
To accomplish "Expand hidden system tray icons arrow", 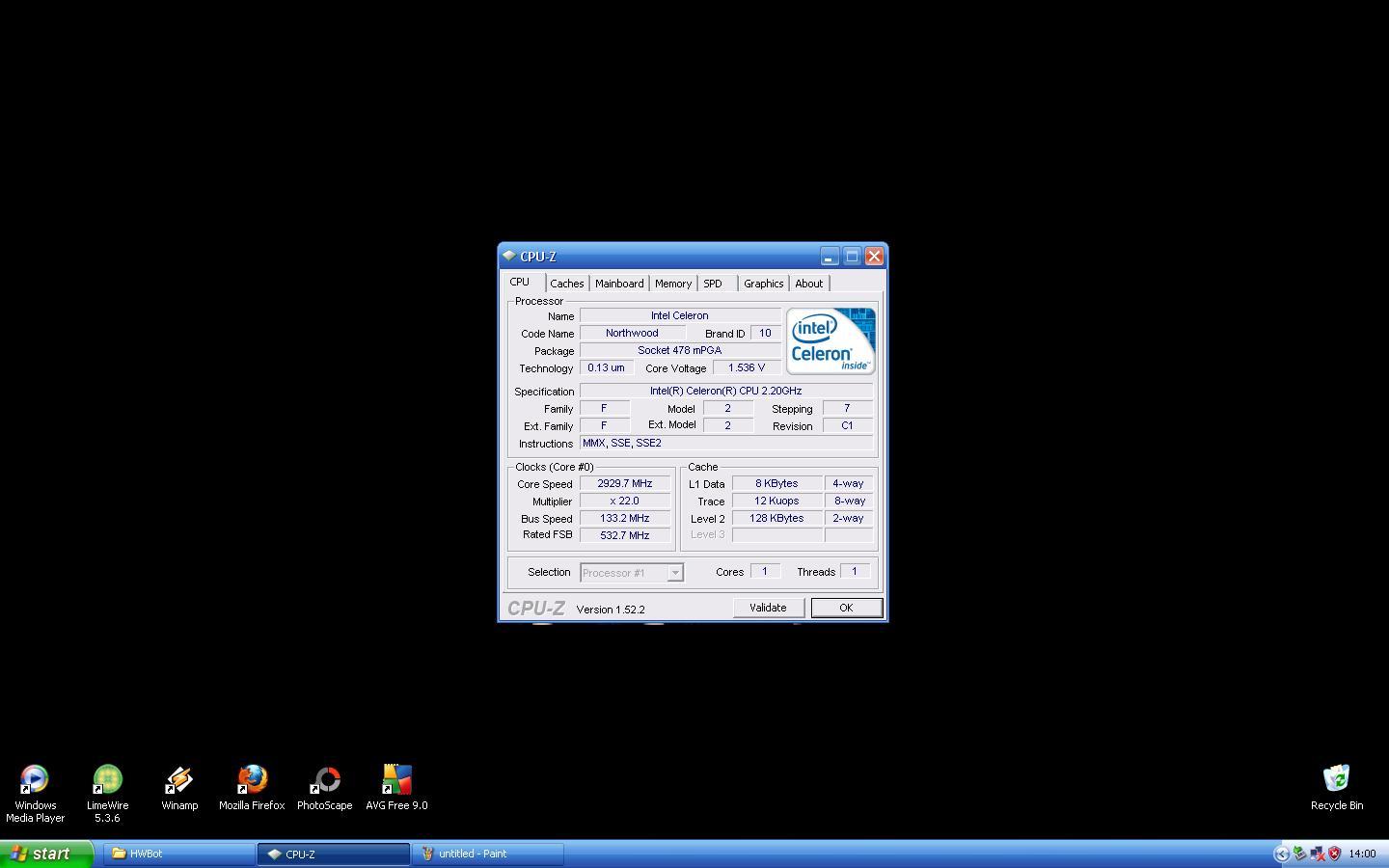I will tap(1282, 854).
